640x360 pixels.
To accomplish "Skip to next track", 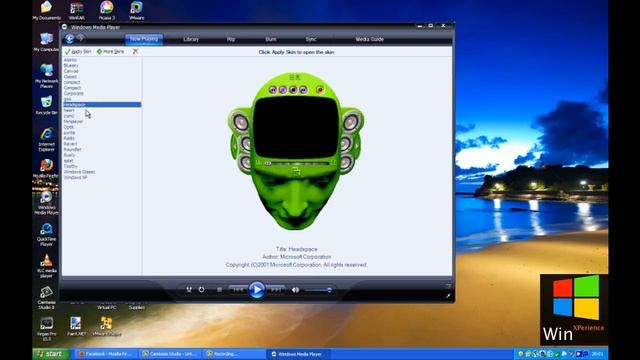I will [x=276, y=290].
